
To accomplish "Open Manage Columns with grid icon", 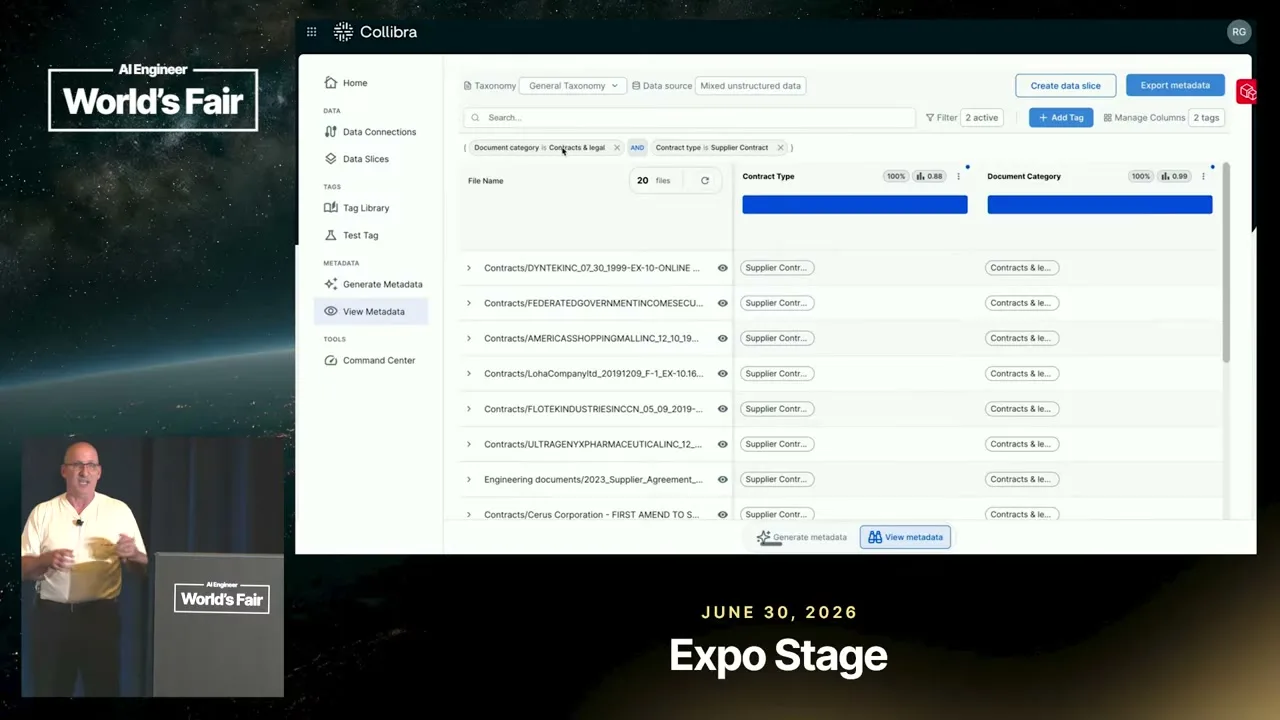I will (1144, 117).
